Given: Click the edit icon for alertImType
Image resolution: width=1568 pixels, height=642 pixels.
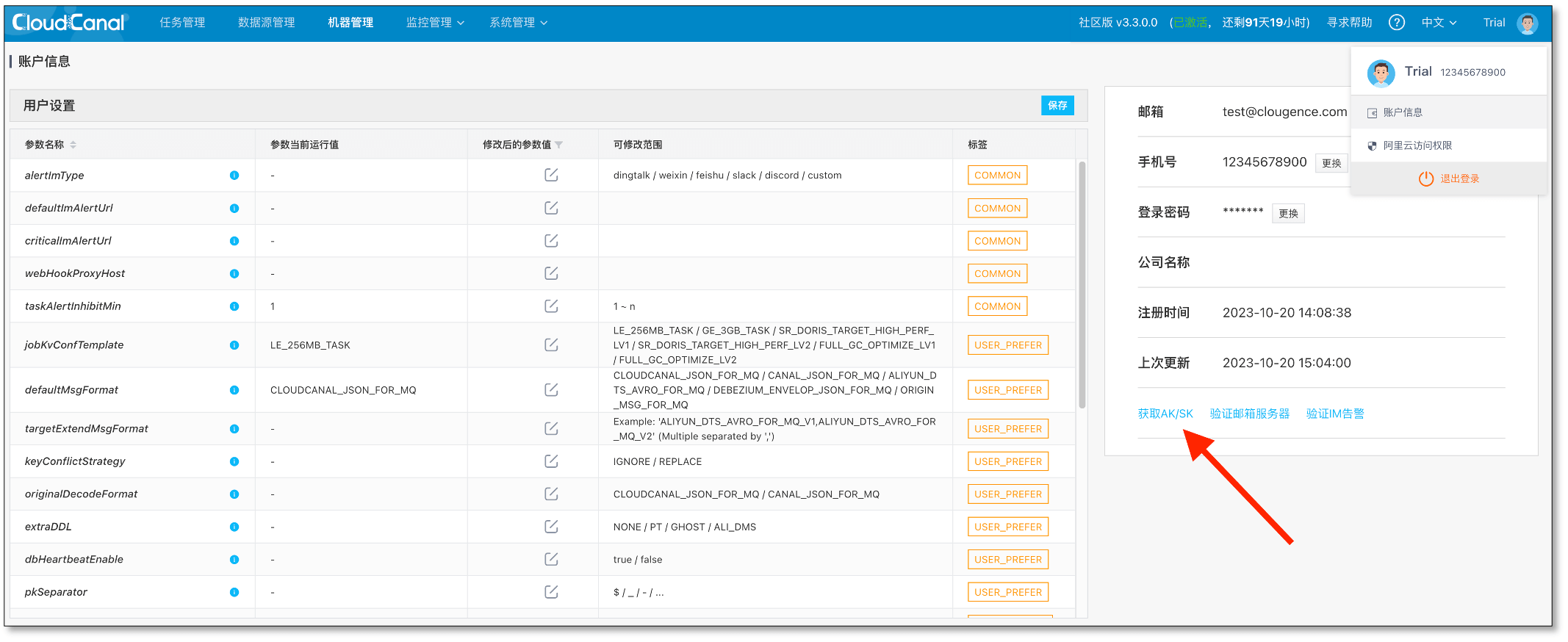Looking at the screenshot, I should [551, 175].
